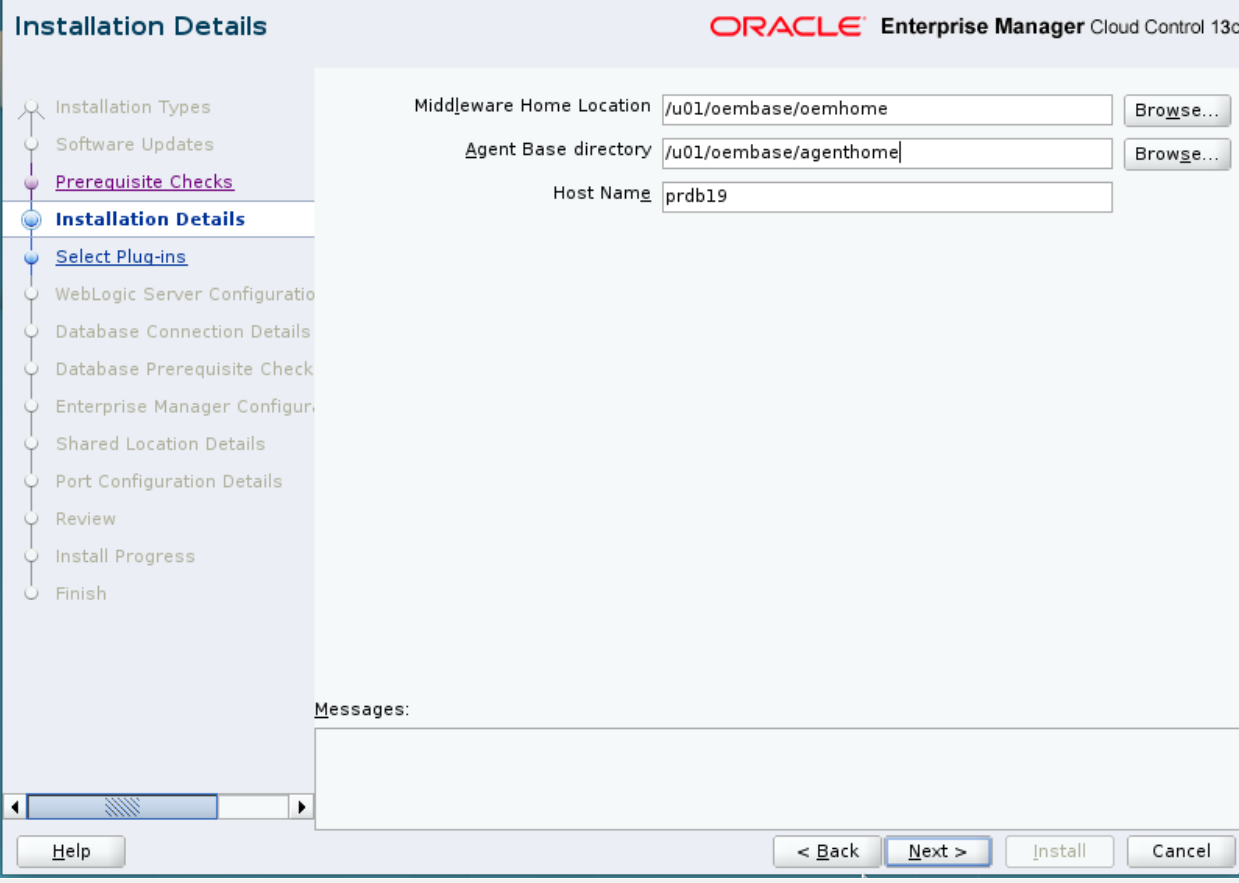Click the Installation Details step bullet icon
The height and width of the screenshot is (883, 1239).
pyautogui.click(x=32, y=220)
